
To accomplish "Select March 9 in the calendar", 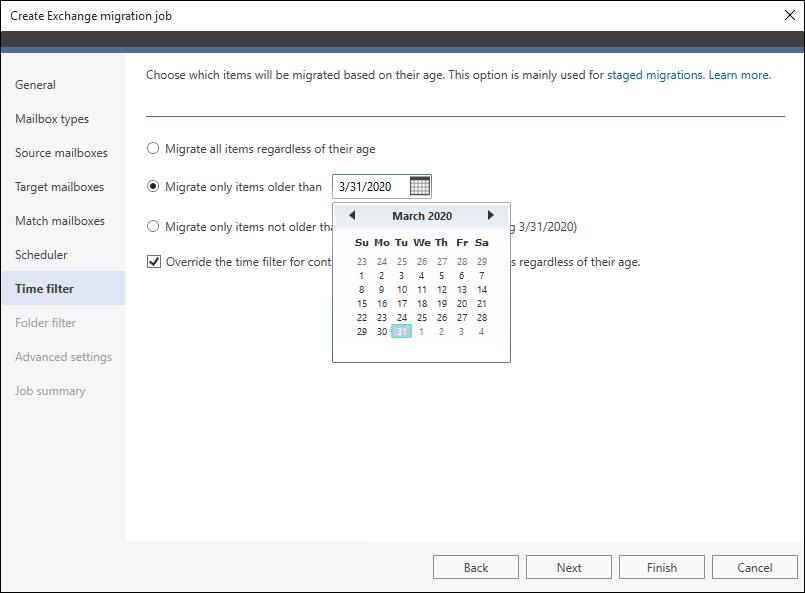I will [381, 290].
